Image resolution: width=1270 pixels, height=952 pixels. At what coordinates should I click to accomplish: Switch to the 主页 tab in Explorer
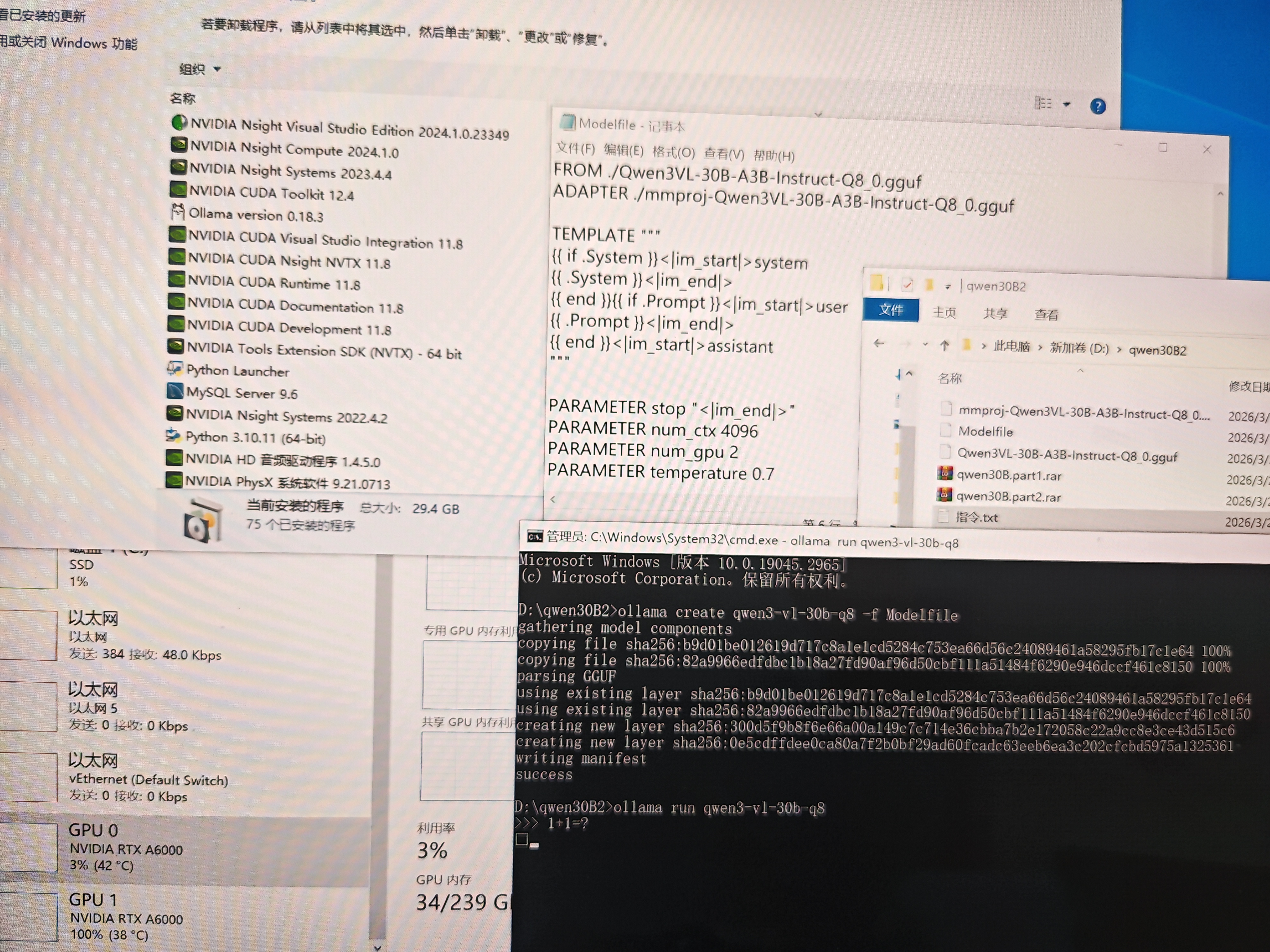point(944,312)
